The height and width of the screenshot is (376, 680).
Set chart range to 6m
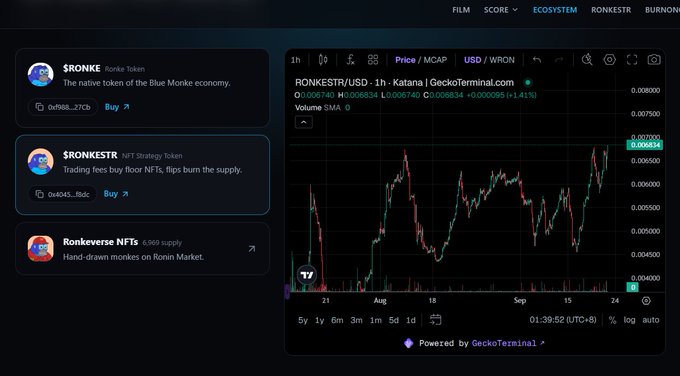[337, 320]
